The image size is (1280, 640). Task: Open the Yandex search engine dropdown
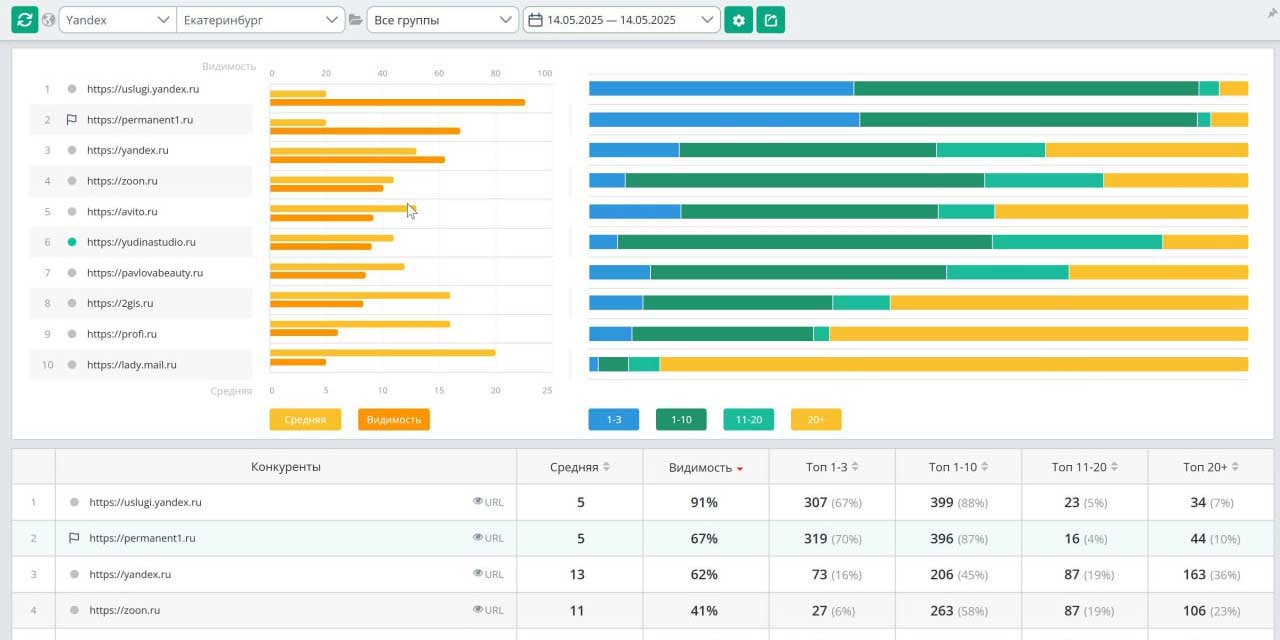[117, 20]
